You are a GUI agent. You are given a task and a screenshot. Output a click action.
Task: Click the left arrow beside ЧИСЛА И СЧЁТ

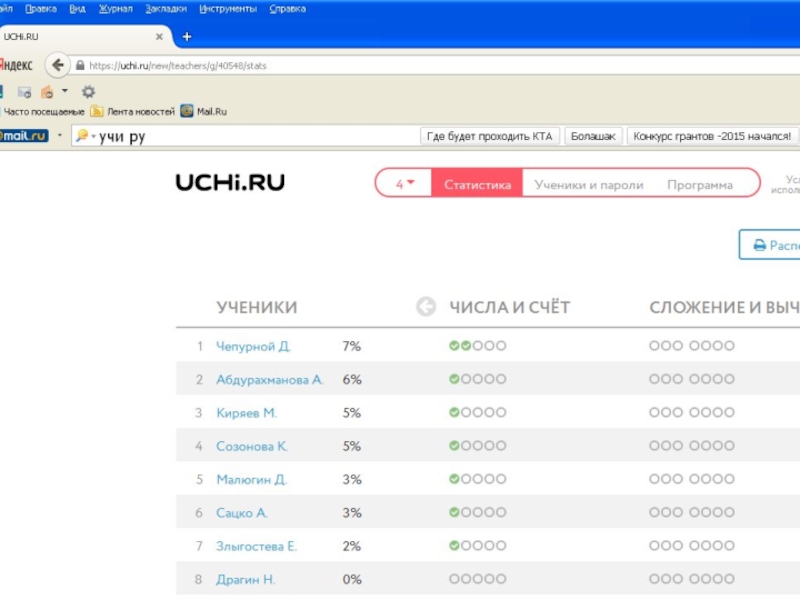425,307
